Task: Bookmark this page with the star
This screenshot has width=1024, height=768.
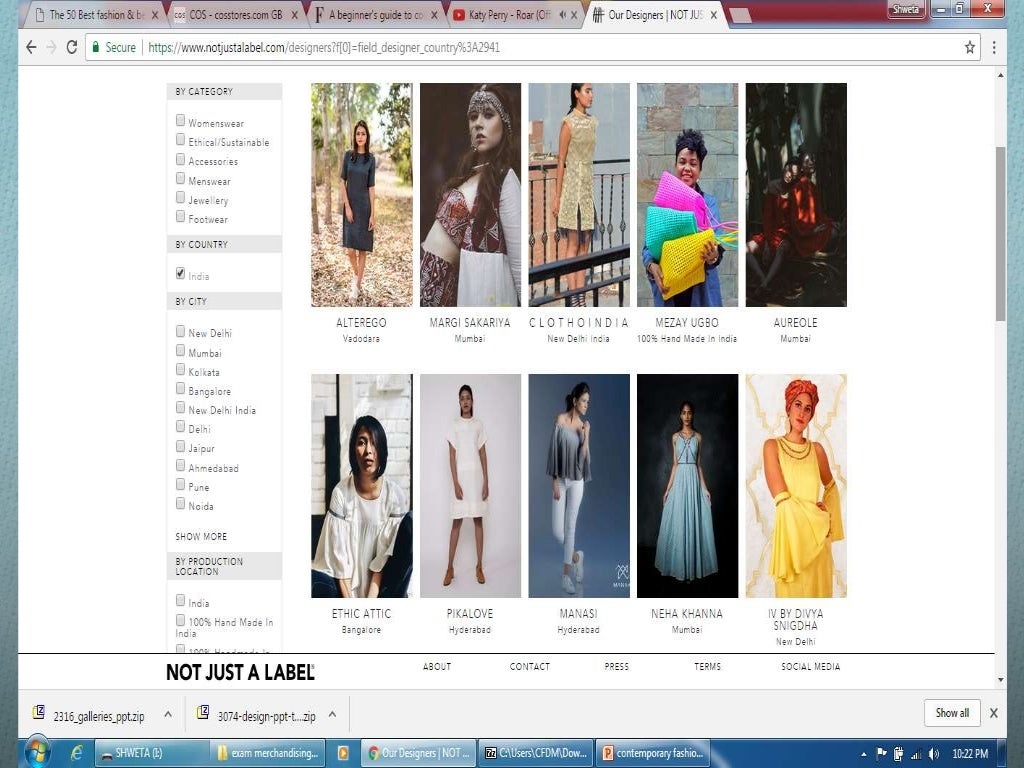Action: [x=970, y=47]
